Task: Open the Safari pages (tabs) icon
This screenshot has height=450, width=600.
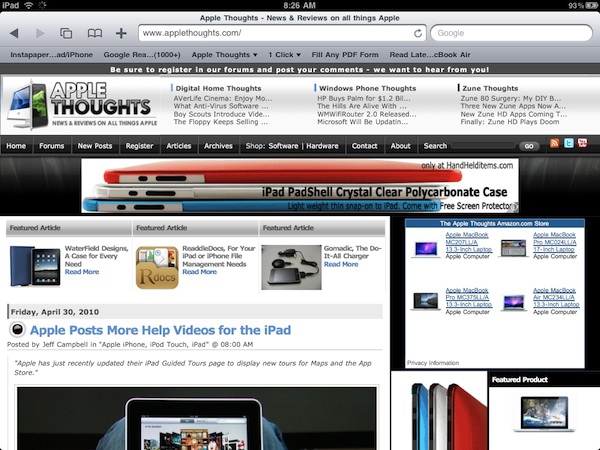Action: click(66, 33)
